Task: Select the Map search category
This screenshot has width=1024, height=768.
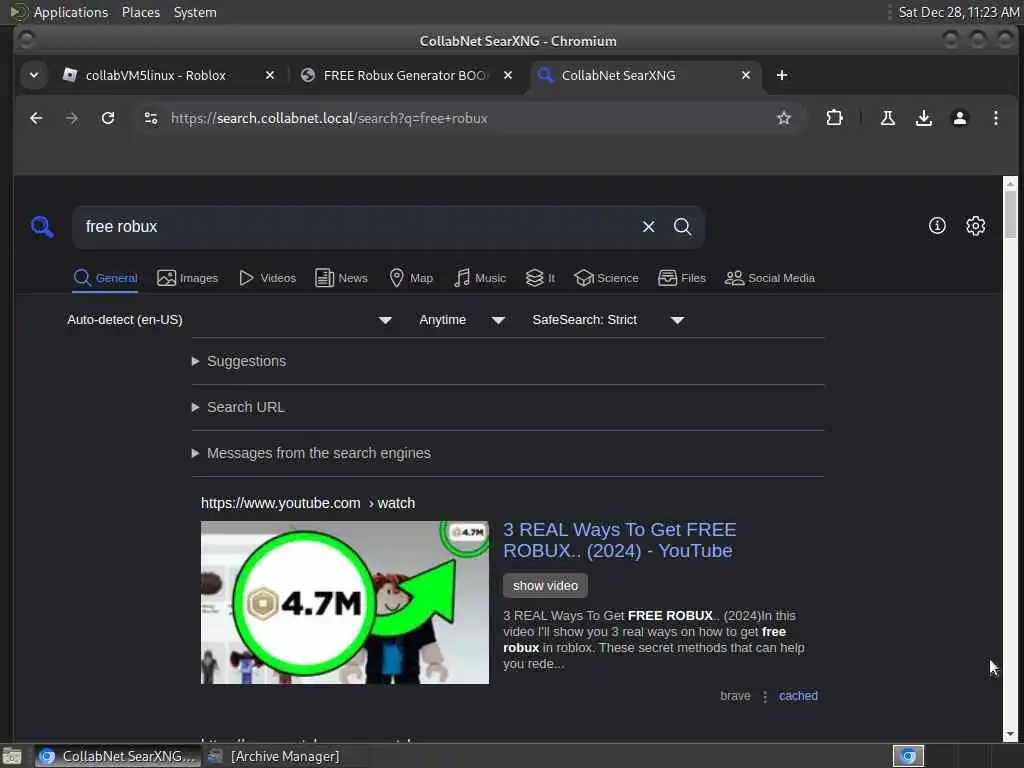Action: (x=411, y=278)
